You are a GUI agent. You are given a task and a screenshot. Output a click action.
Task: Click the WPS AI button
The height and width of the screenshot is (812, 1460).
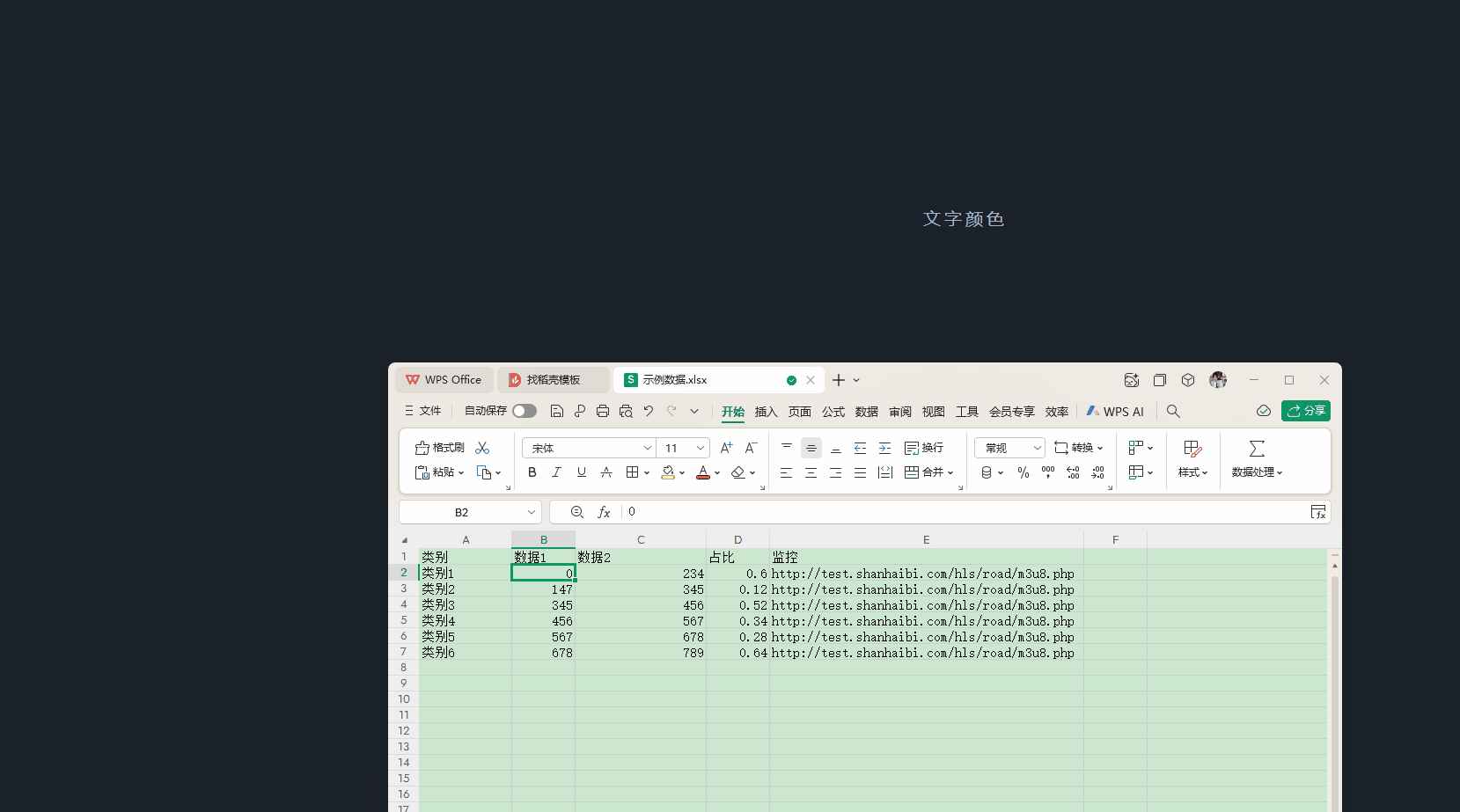(1115, 411)
